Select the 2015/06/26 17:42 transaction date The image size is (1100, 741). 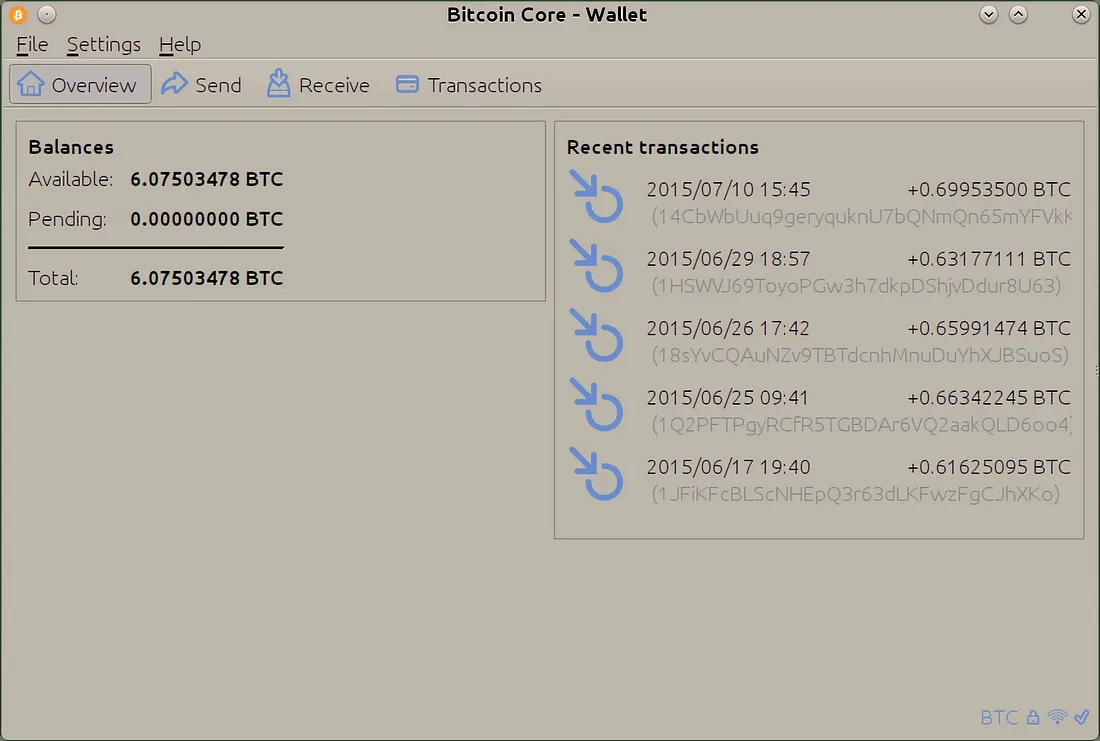pos(728,328)
